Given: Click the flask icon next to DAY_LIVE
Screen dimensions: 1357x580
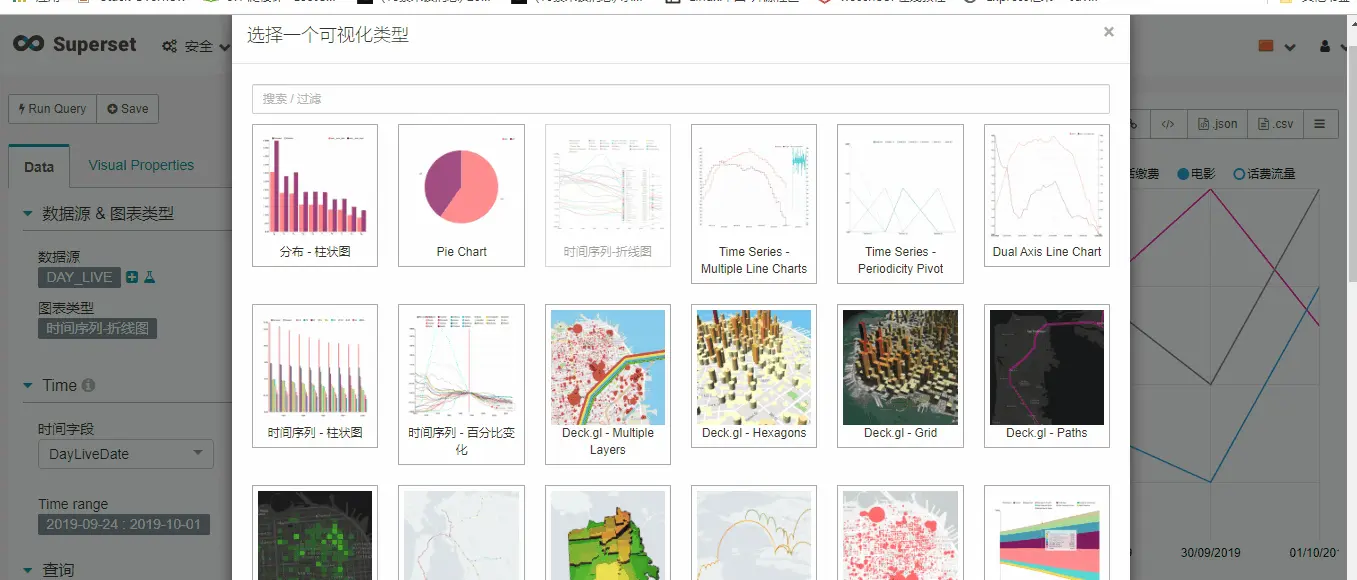Looking at the screenshot, I should coord(151,277).
